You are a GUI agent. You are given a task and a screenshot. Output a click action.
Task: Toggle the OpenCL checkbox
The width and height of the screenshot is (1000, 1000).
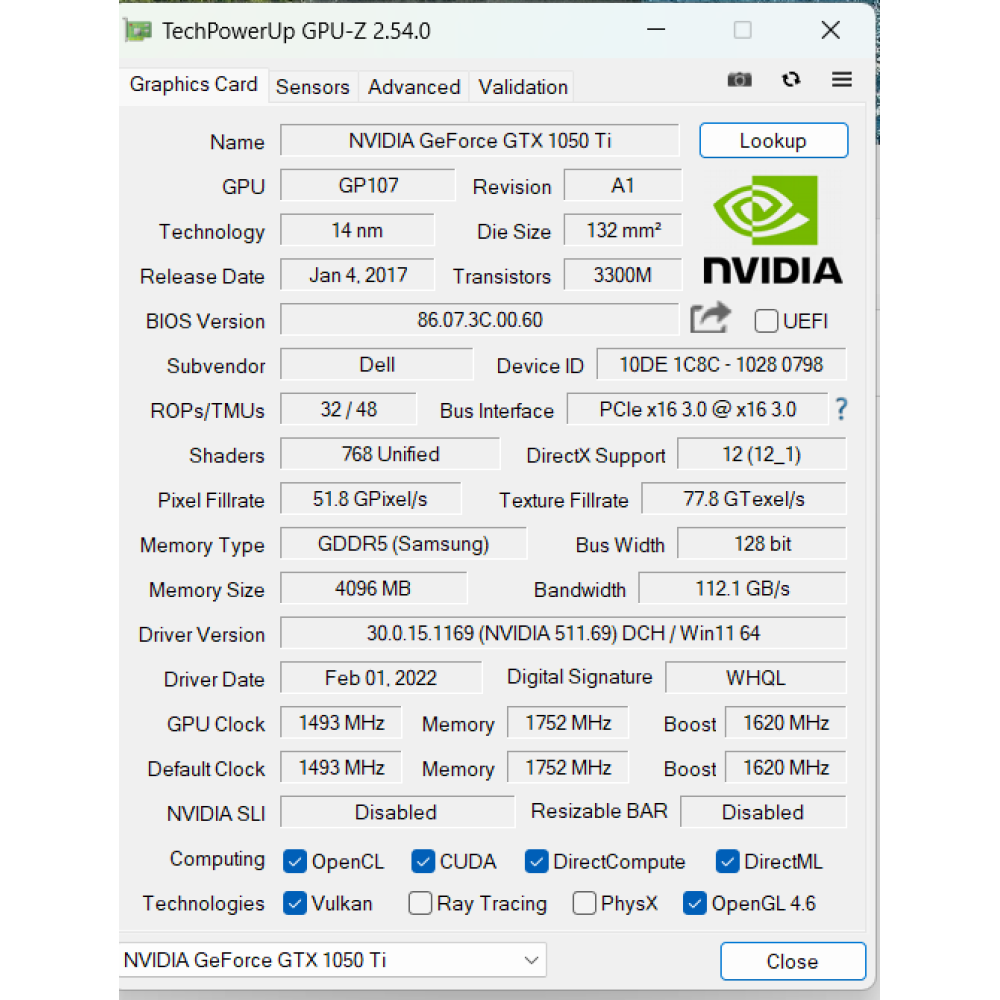pos(295,862)
